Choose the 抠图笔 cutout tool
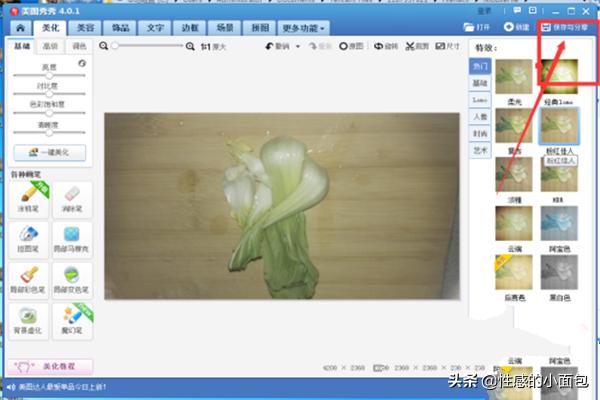The image size is (600, 400). [x=29, y=239]
